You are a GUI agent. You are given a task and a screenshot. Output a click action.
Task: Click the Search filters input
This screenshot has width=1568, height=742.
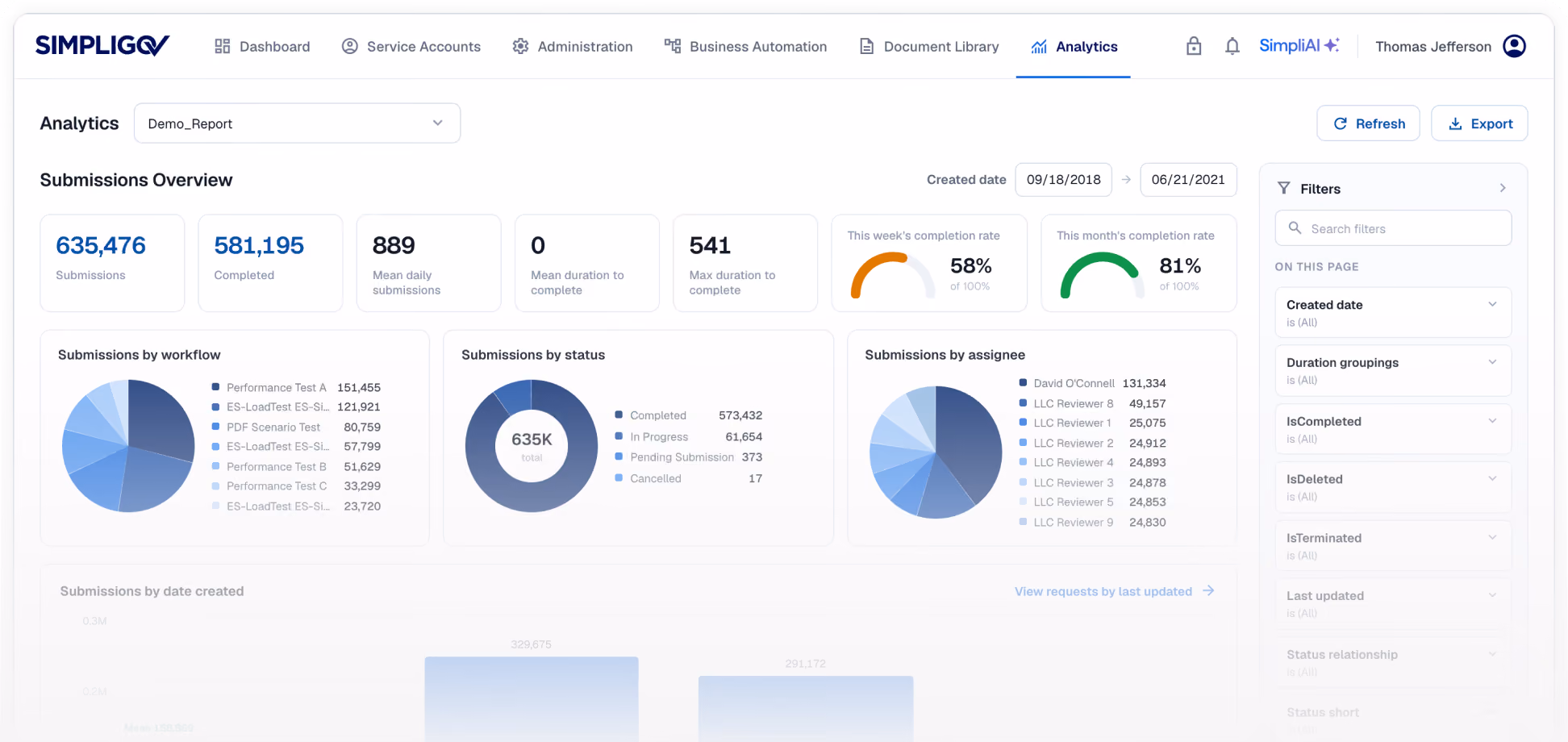pyautogui.click(x=1393, y=228)
